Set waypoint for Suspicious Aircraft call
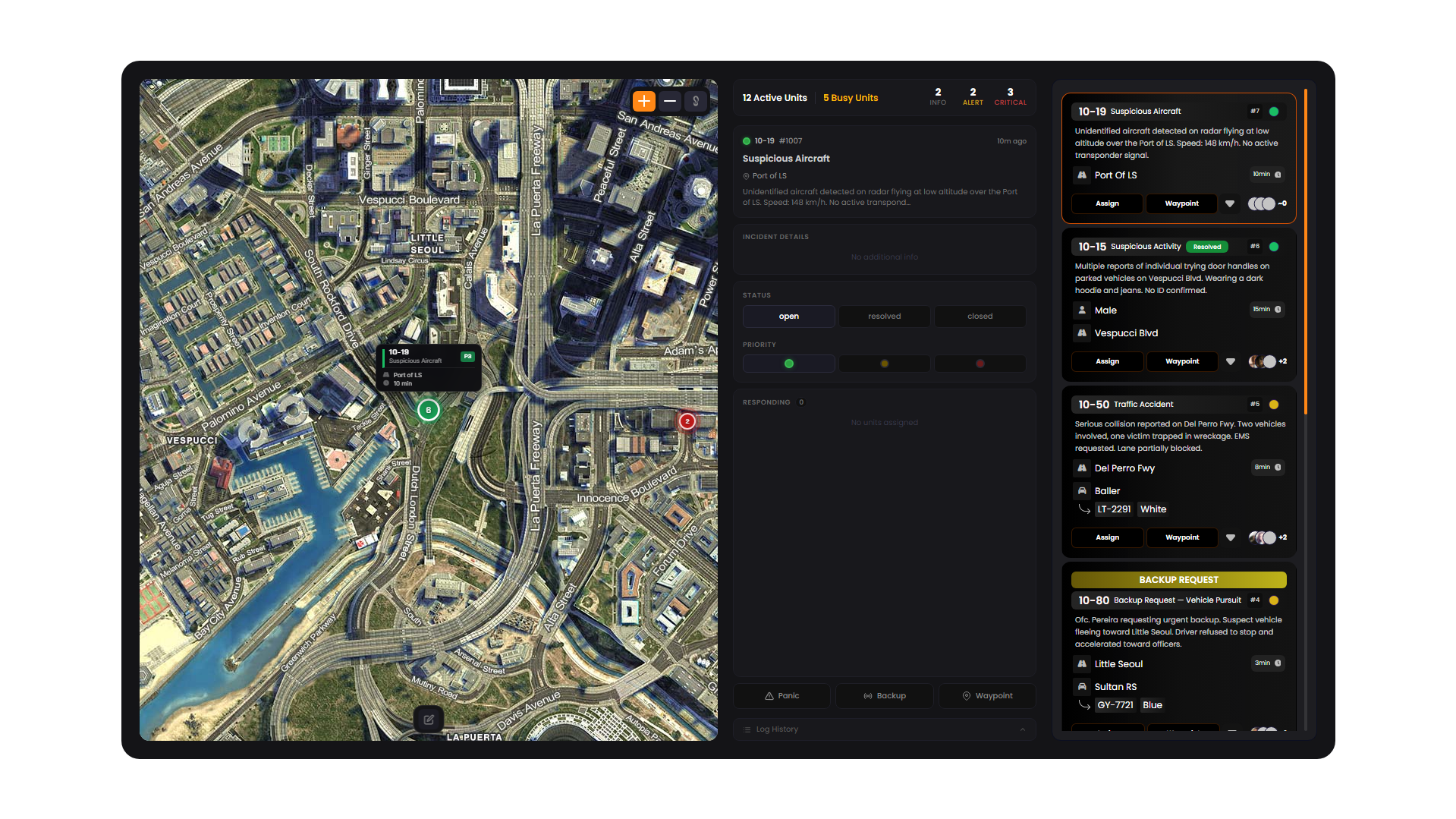The width and height of the screenshot is (1456, 819). tap(1181, 203)
